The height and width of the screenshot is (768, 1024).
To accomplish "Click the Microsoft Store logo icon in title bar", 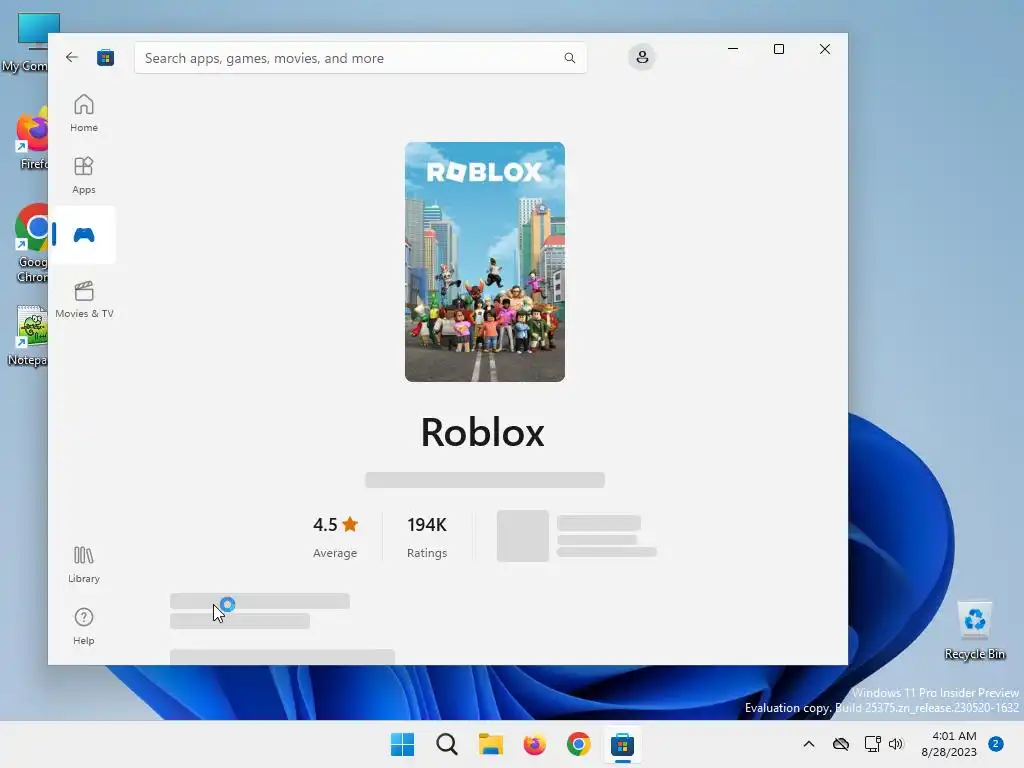I will coord(105,57).
